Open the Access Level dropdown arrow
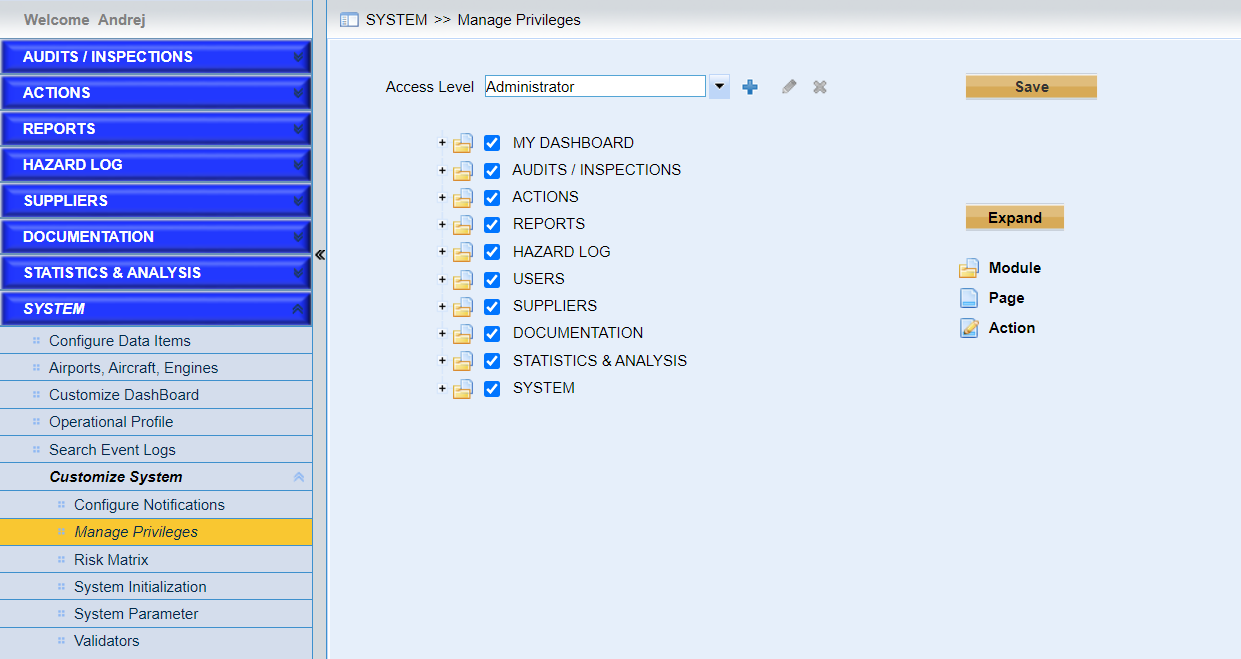This screenshot has height=659, width=1241. click(x=719, y=87)
